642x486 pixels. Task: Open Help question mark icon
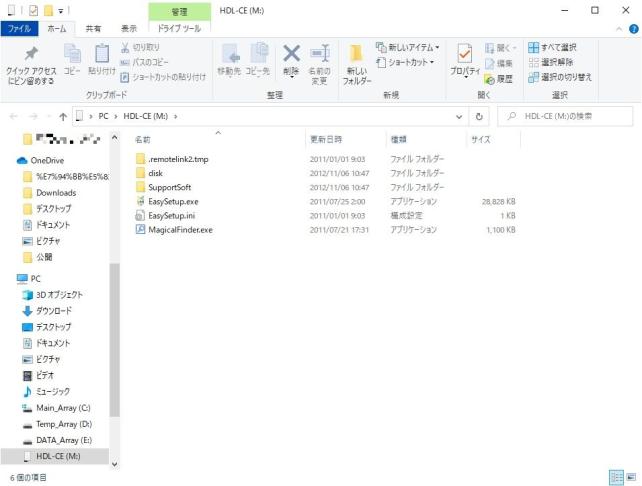pyautogui.click(x=633, y=29)
